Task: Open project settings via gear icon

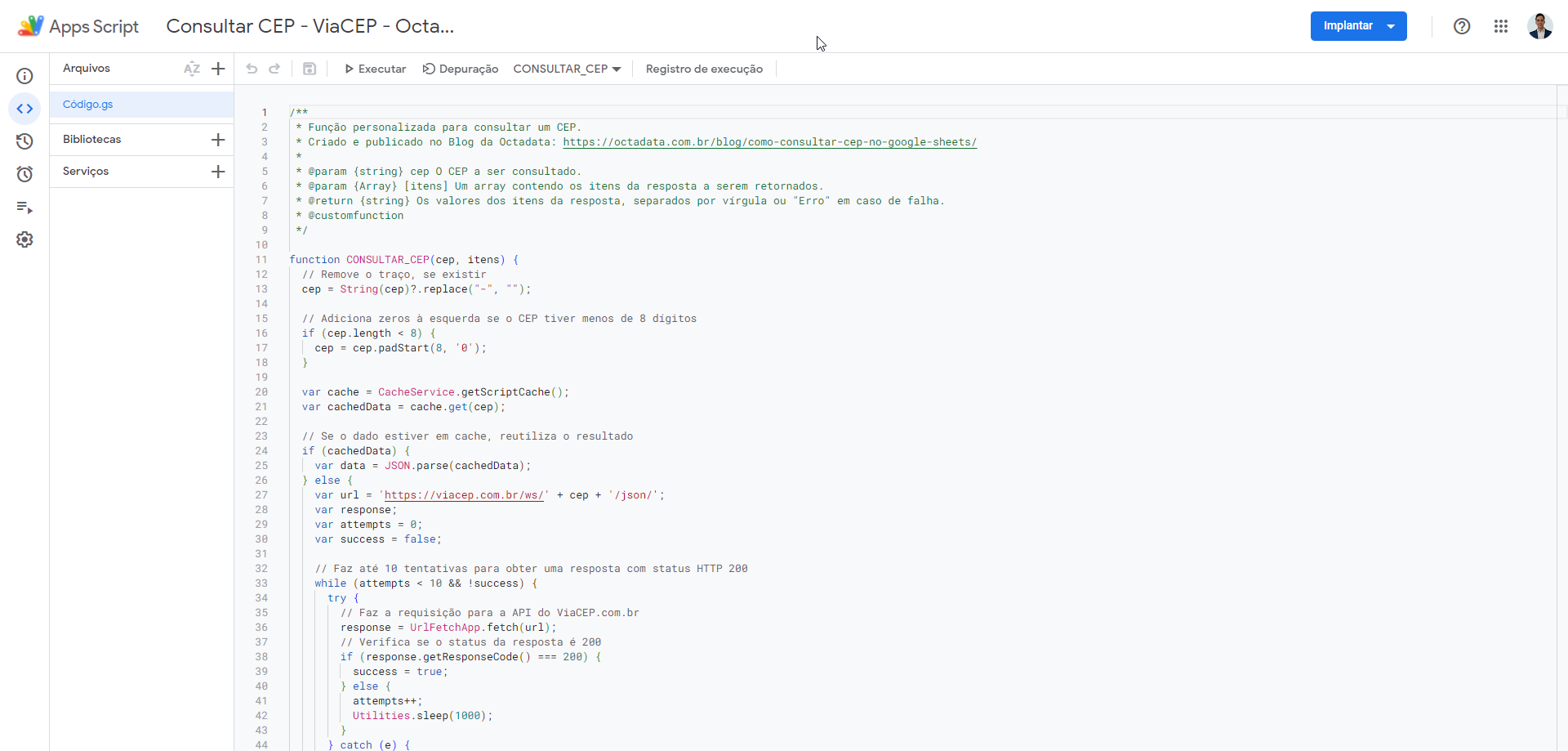Action: coord(24,239)
